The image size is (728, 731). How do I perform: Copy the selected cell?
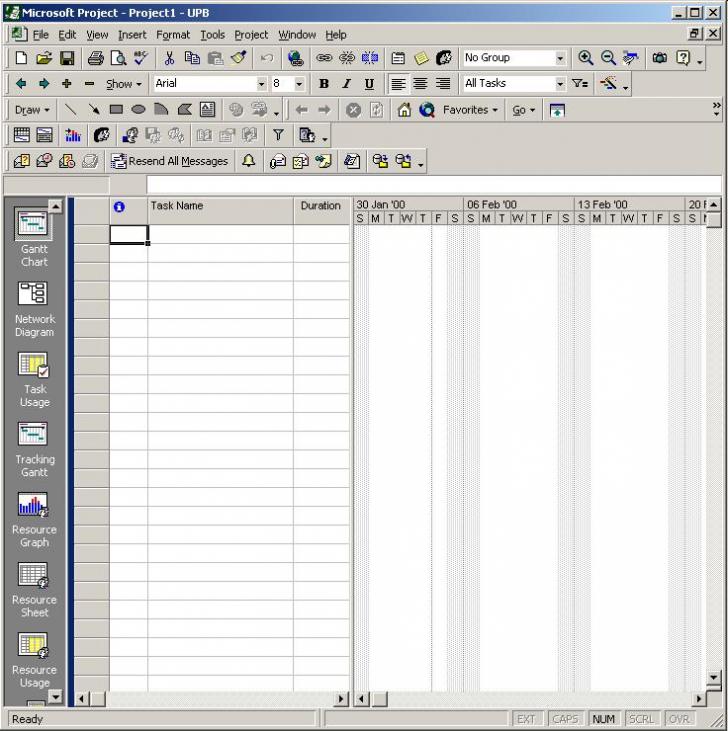tap(192, 58)
